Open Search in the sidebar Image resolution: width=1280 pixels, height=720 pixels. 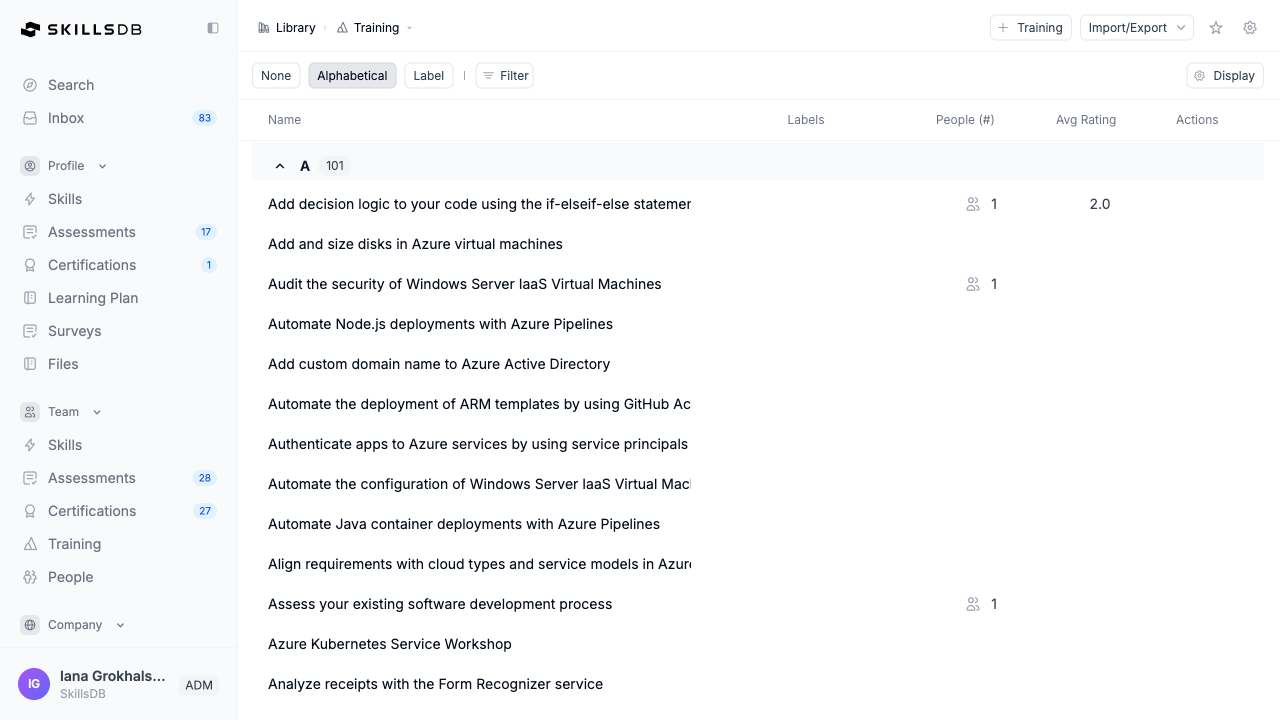pyautogui.click(x=71, y=85)
